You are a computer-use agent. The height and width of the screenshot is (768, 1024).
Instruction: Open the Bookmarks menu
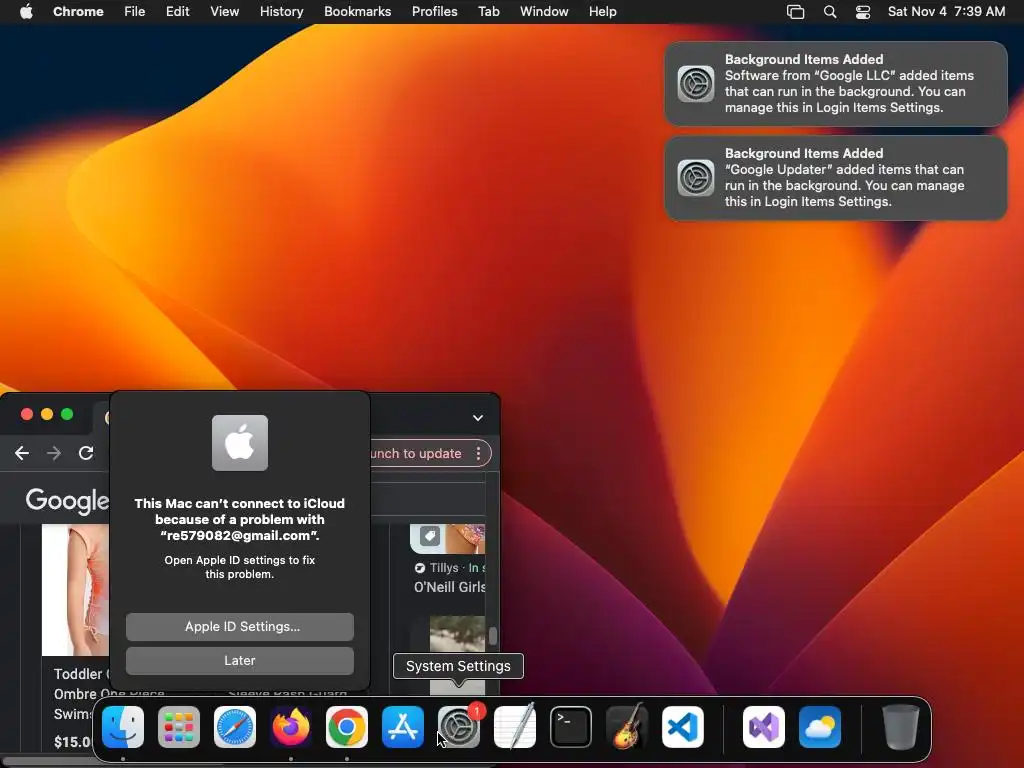pos(358,12)
